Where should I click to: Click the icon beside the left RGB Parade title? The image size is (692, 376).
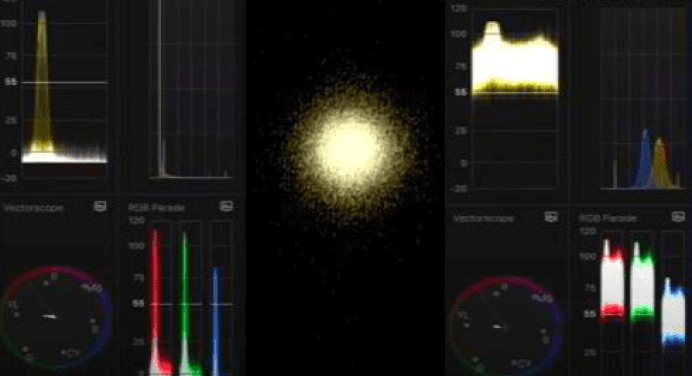click(226, 206)
